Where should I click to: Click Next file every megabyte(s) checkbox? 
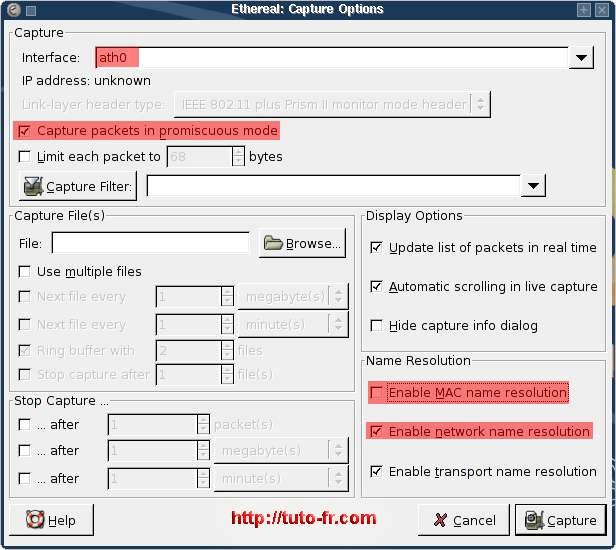(24, 296)
